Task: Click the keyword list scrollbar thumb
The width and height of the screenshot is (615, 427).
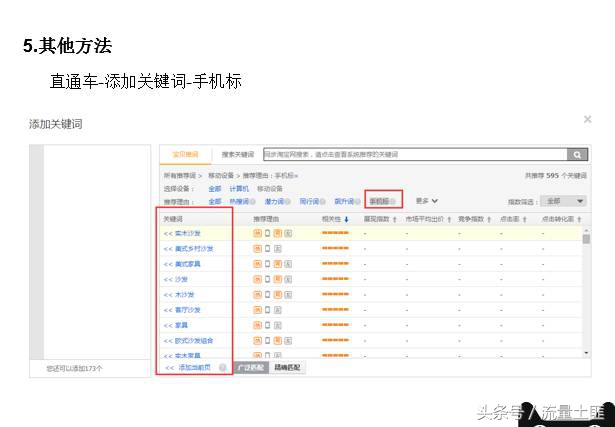Action: 586,239
